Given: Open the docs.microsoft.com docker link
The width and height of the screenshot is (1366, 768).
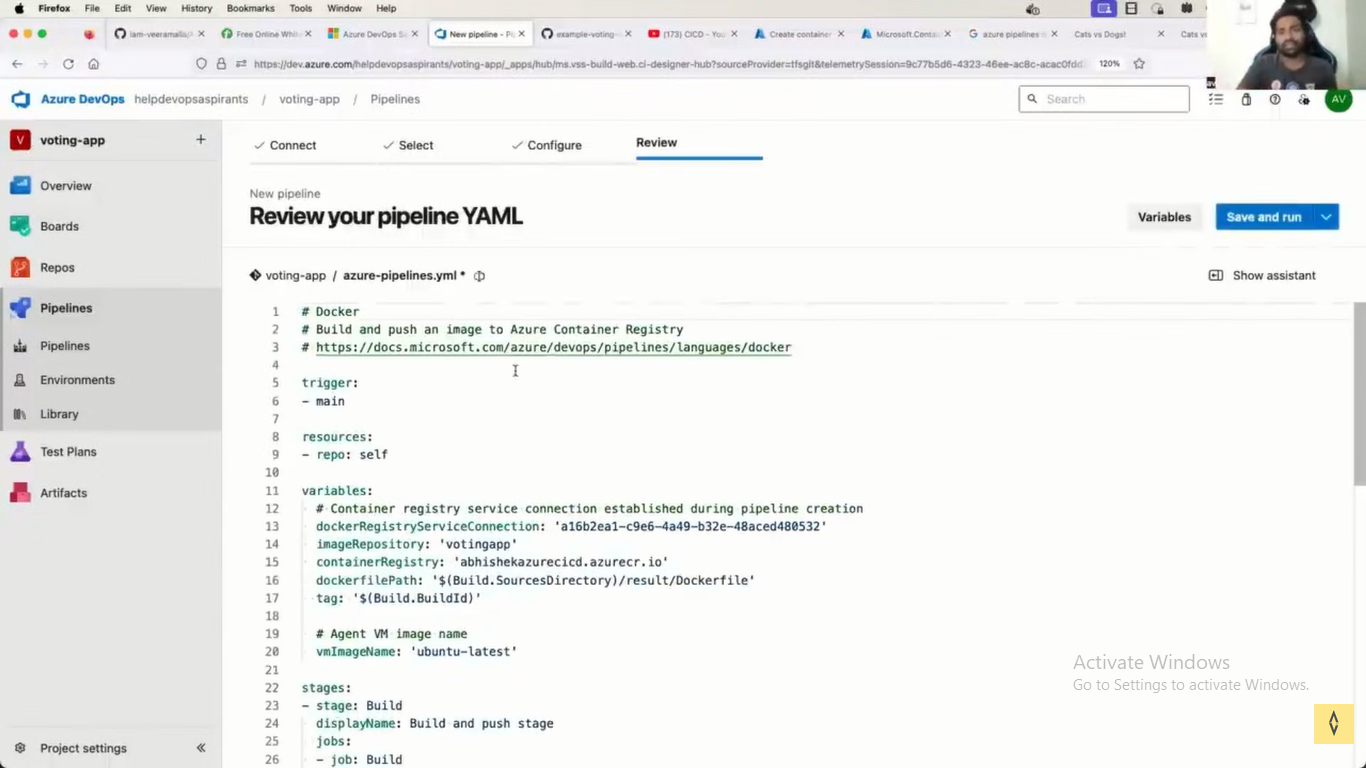Looking at the screenshot, I should click(x=553, y=347).
